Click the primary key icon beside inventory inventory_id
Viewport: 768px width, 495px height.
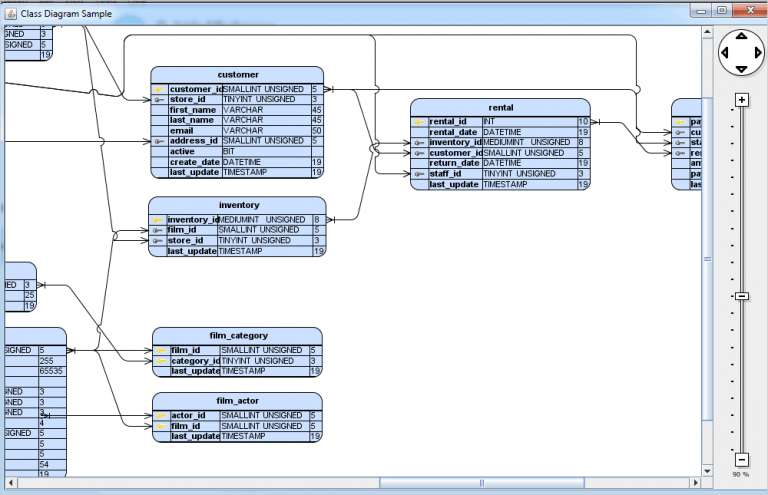click(x=158, y=220)
